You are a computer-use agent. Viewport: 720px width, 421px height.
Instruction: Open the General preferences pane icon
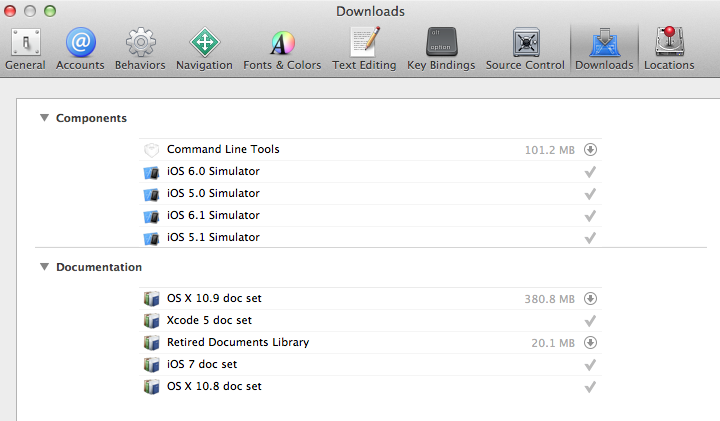click(26, 42)
